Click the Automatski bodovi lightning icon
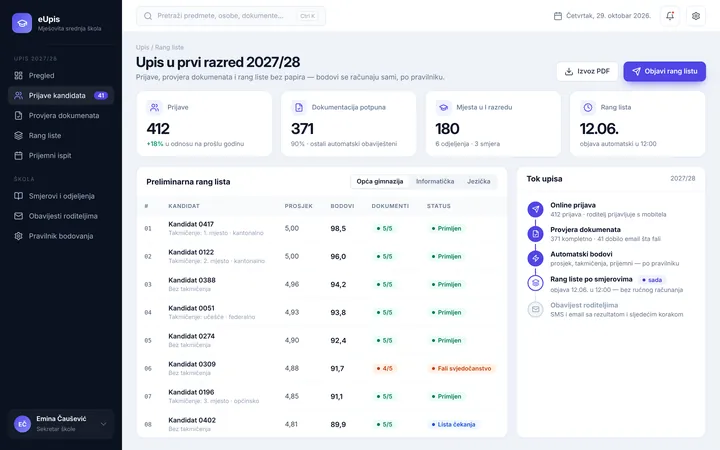This screenshot has width=720, height=450. pyautogui.click(x=535, y=258)
